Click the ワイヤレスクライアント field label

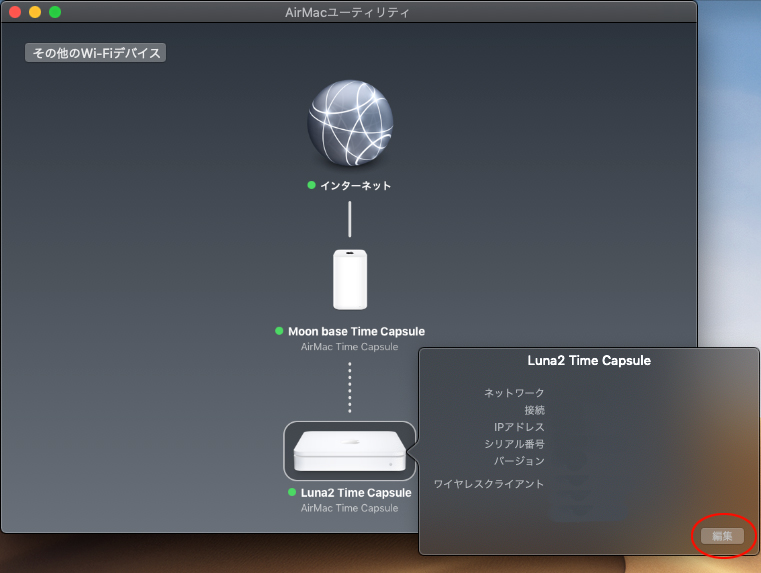tap(489, 484)
